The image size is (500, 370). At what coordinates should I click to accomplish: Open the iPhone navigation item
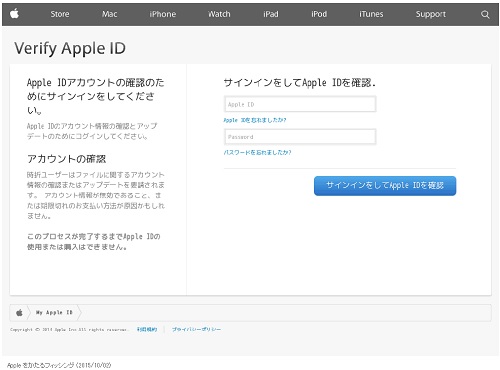162,14
